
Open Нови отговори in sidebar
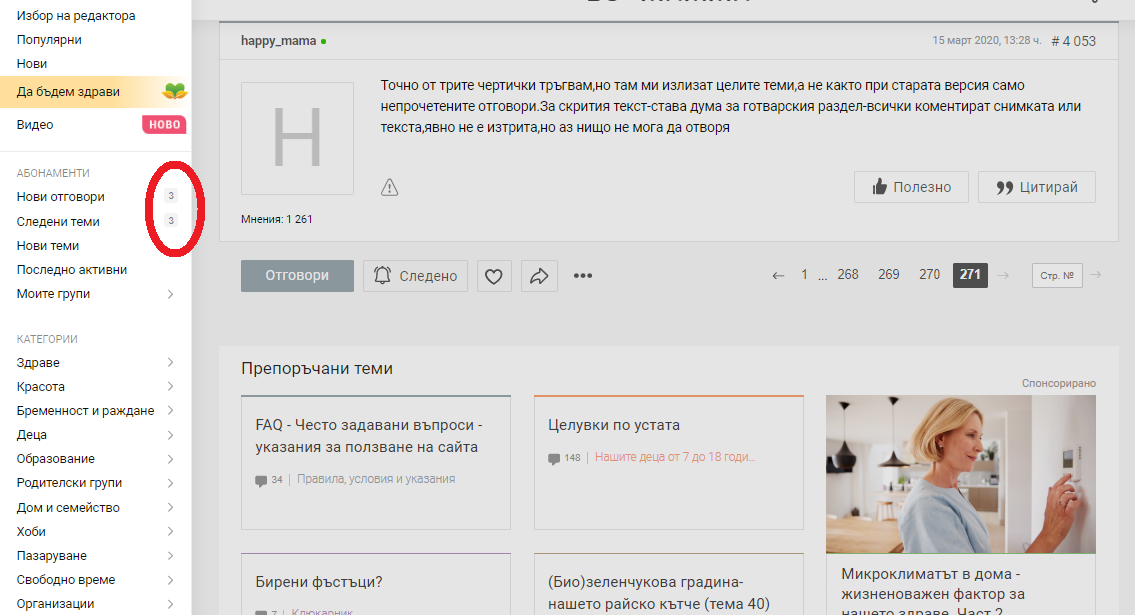click(61, 197)
